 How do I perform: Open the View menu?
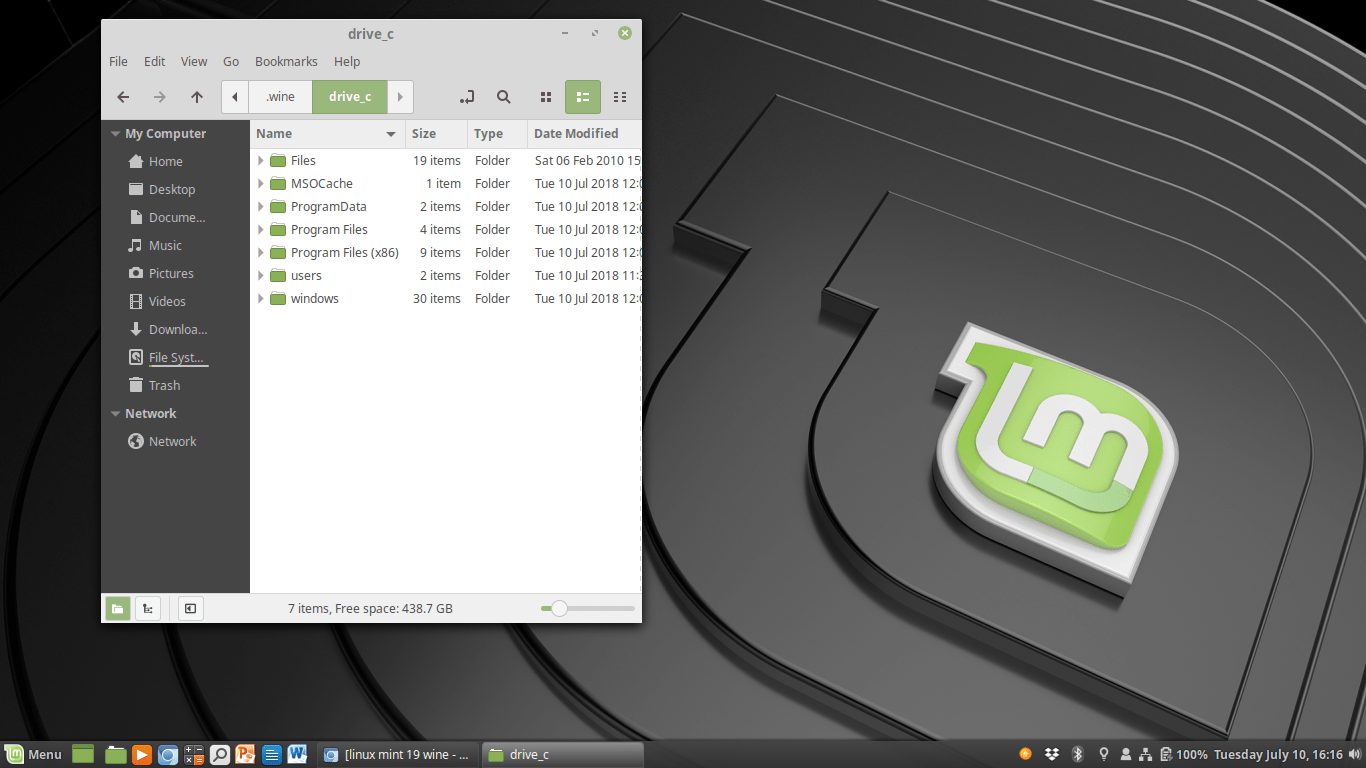[x=194, y=61]
